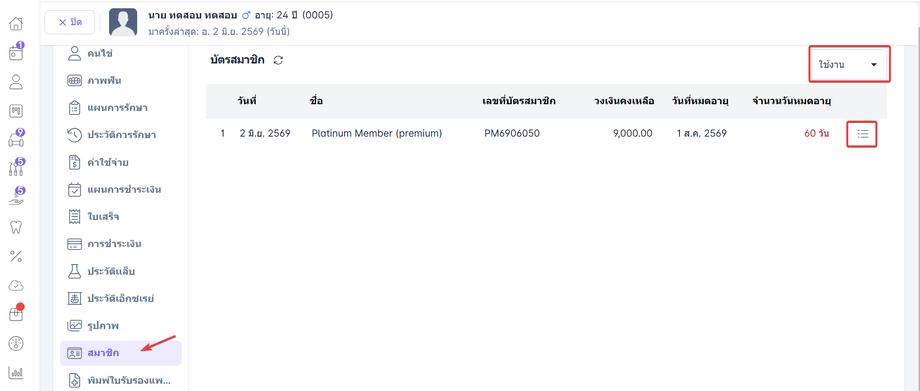Open the bar chart reports icon
920x391 pixels.
[x=16, y=372]
